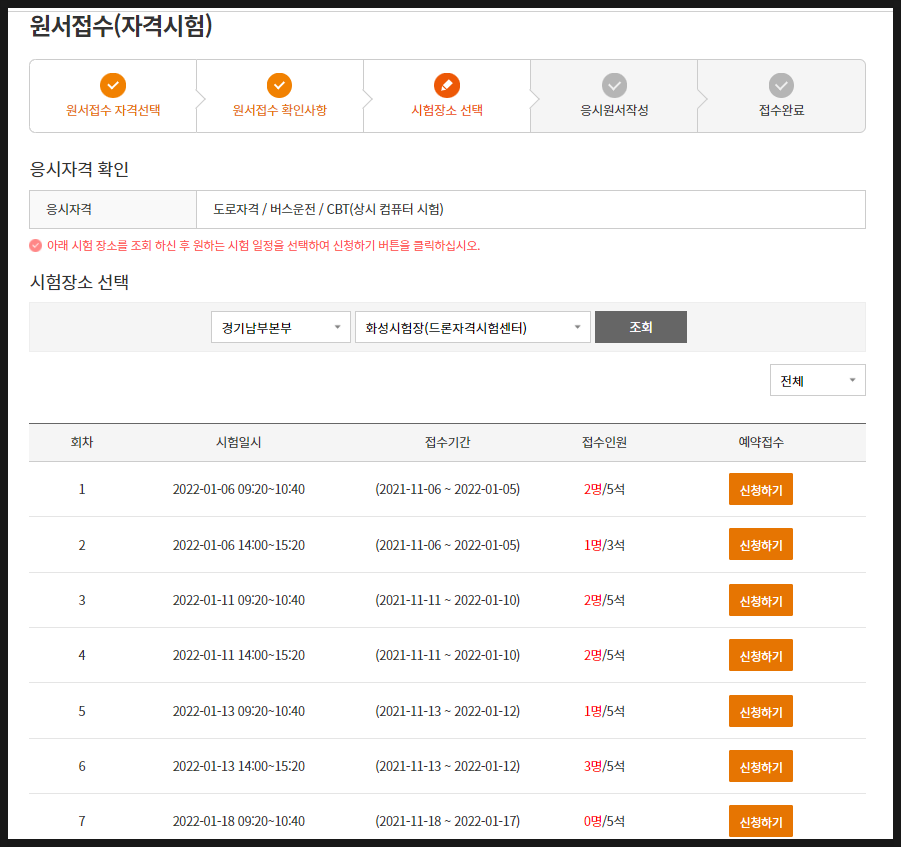
Task: Select the 시험장소 선택 step label
Action: click(446, 110)
